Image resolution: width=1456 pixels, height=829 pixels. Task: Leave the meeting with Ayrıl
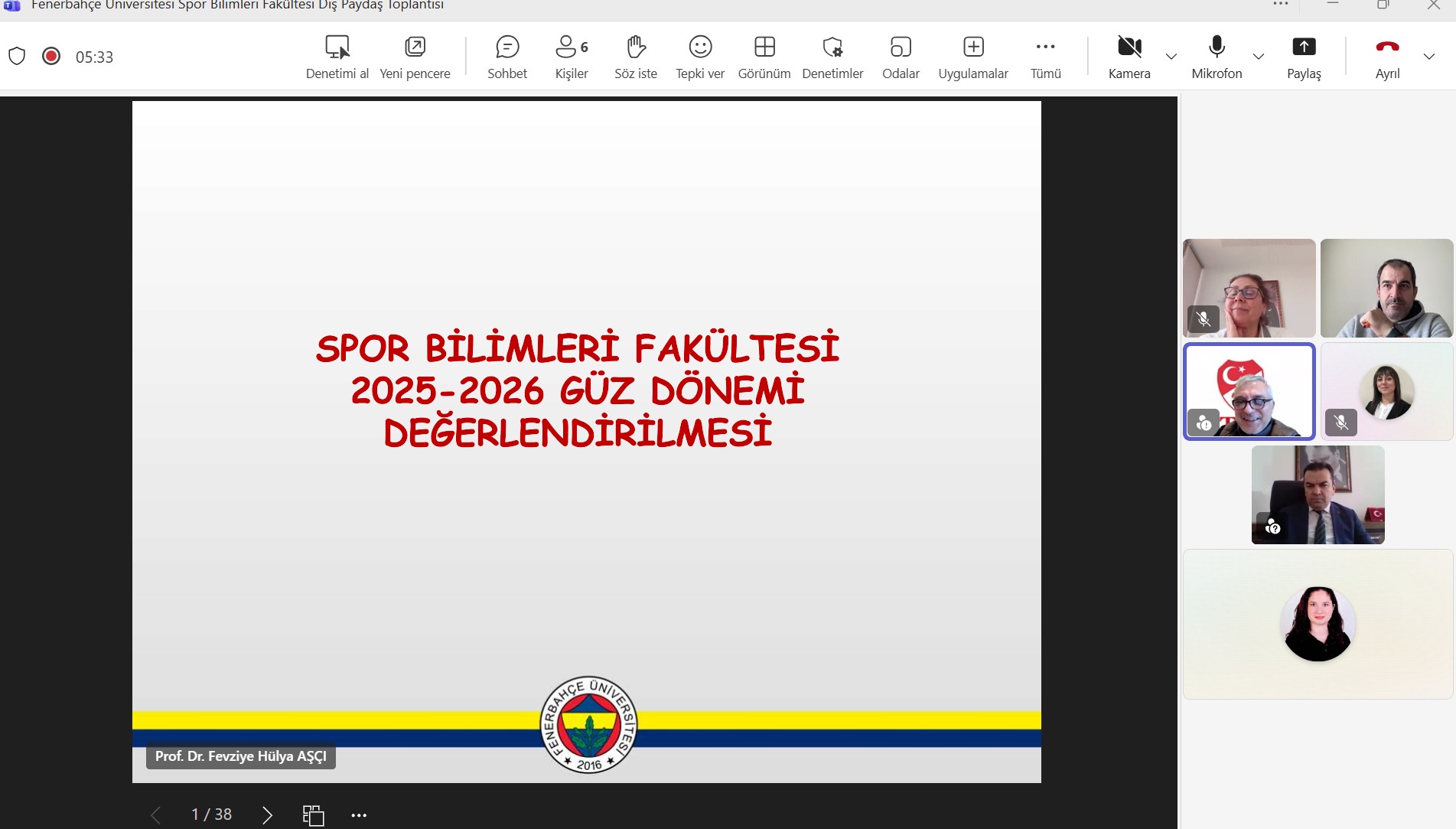[1387, 57]
